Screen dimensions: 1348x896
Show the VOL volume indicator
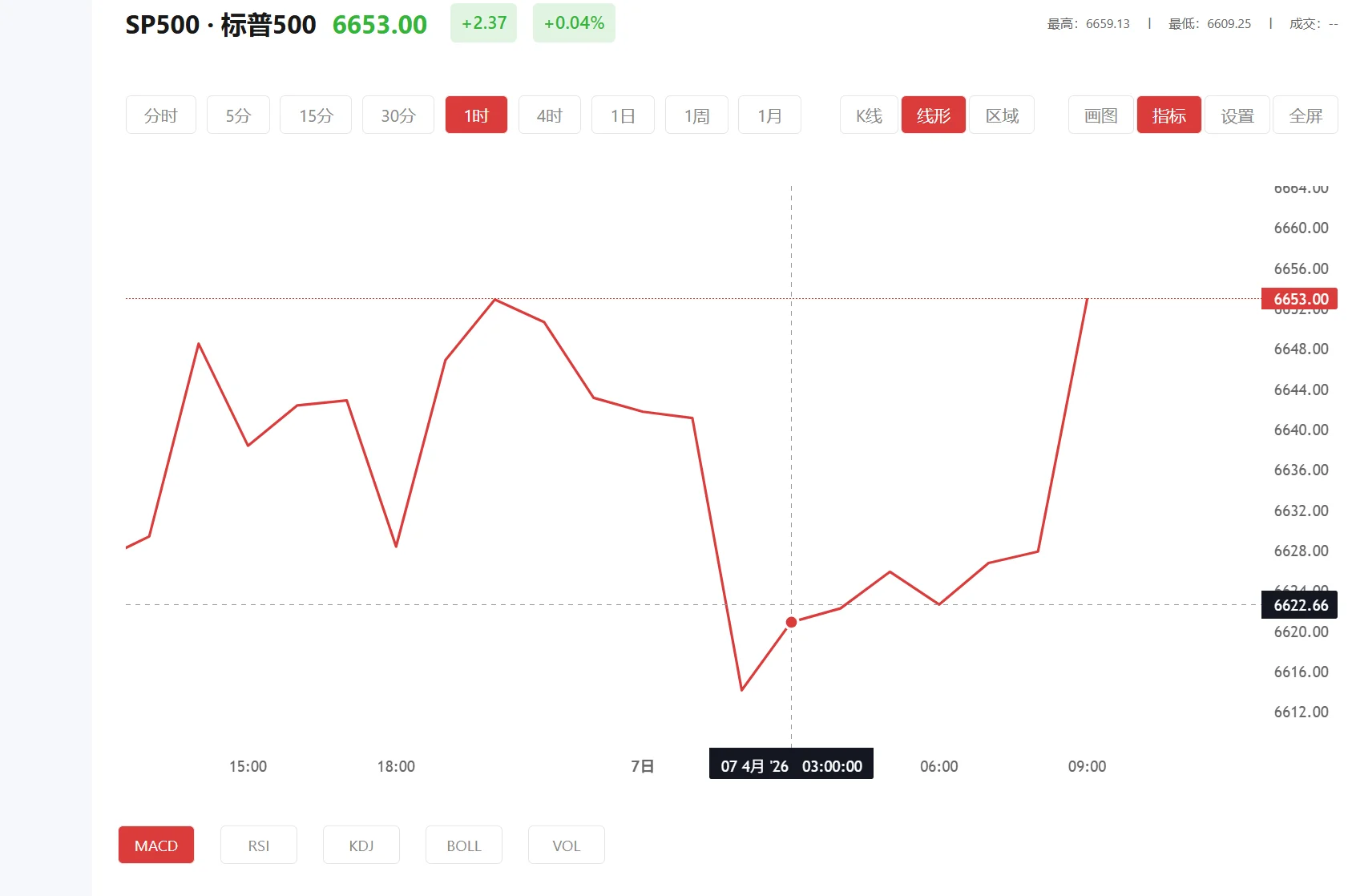pos(566,845)
